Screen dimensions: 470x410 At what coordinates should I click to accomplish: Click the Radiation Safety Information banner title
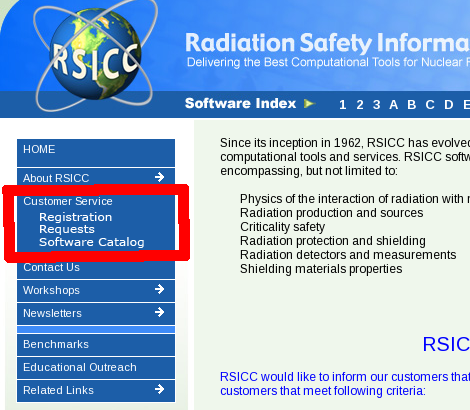[x=327, y=43]
